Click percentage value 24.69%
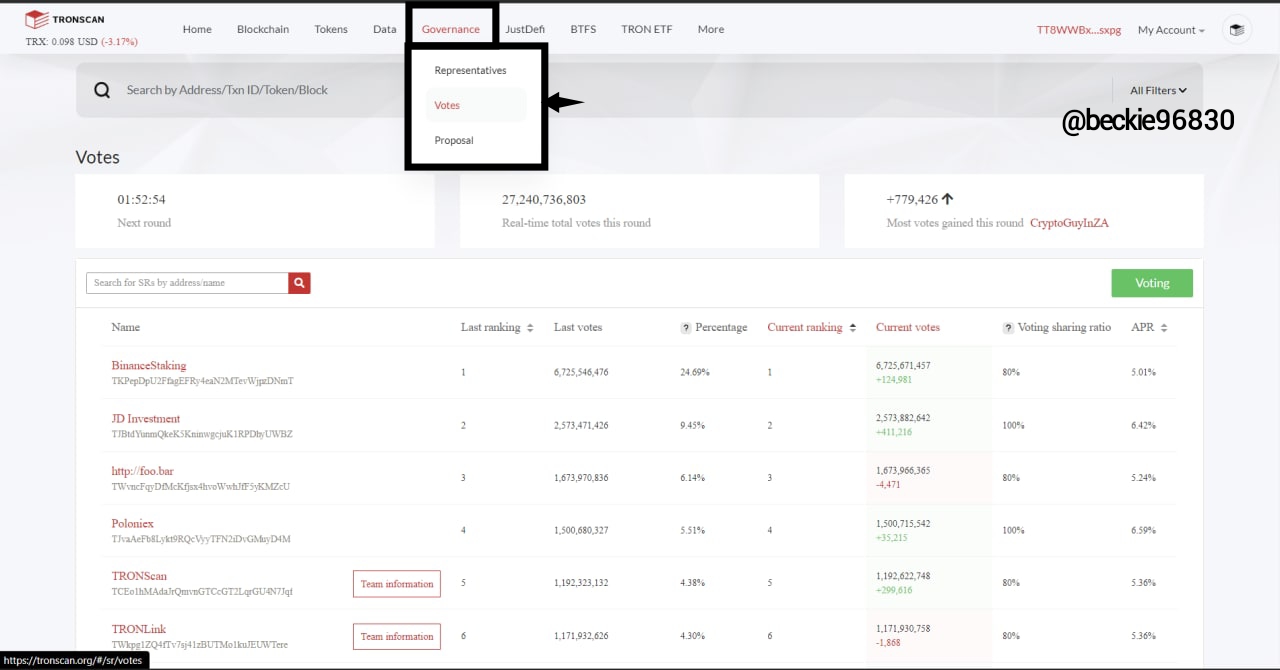This screenshot has height=670, width=1280. [695, 372]
